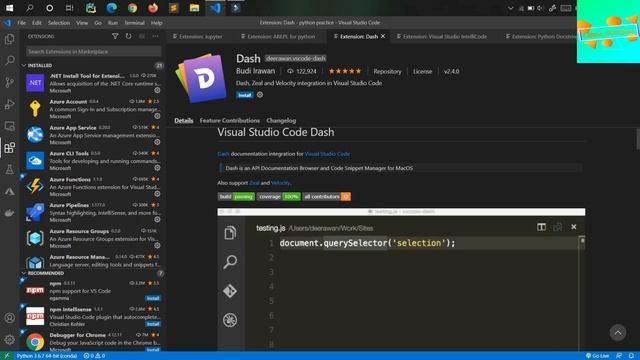Follow the Zeal link in readme

point(254,183)
